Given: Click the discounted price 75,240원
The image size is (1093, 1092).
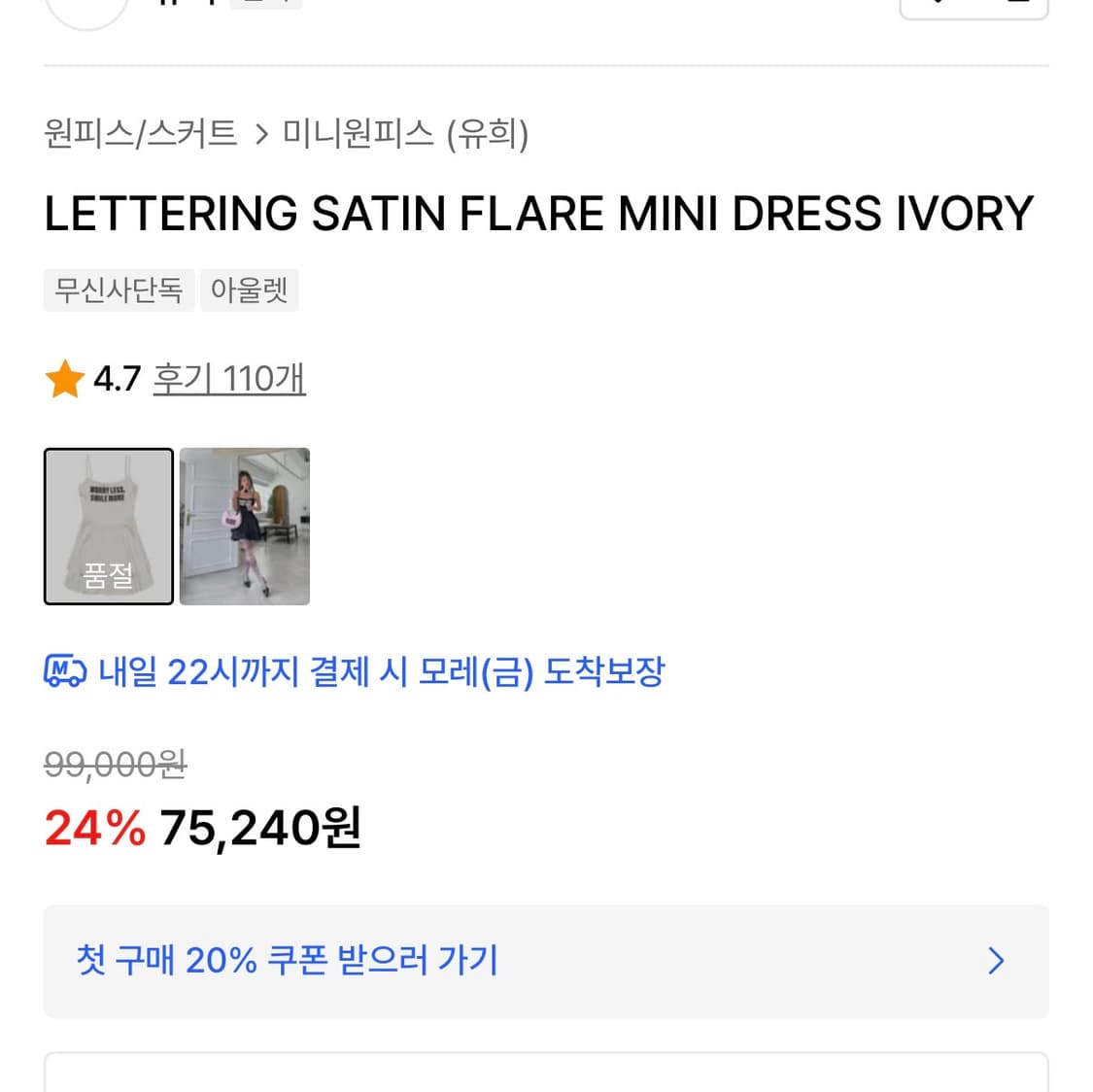Looking at the screenshot, I should click(x=259, y=827).
